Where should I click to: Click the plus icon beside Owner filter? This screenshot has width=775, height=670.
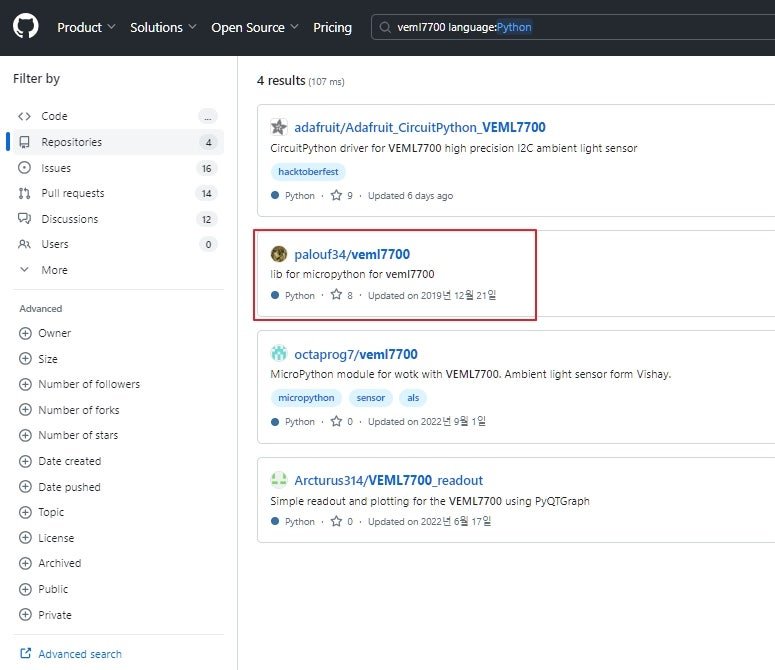[x=25, y=333]
